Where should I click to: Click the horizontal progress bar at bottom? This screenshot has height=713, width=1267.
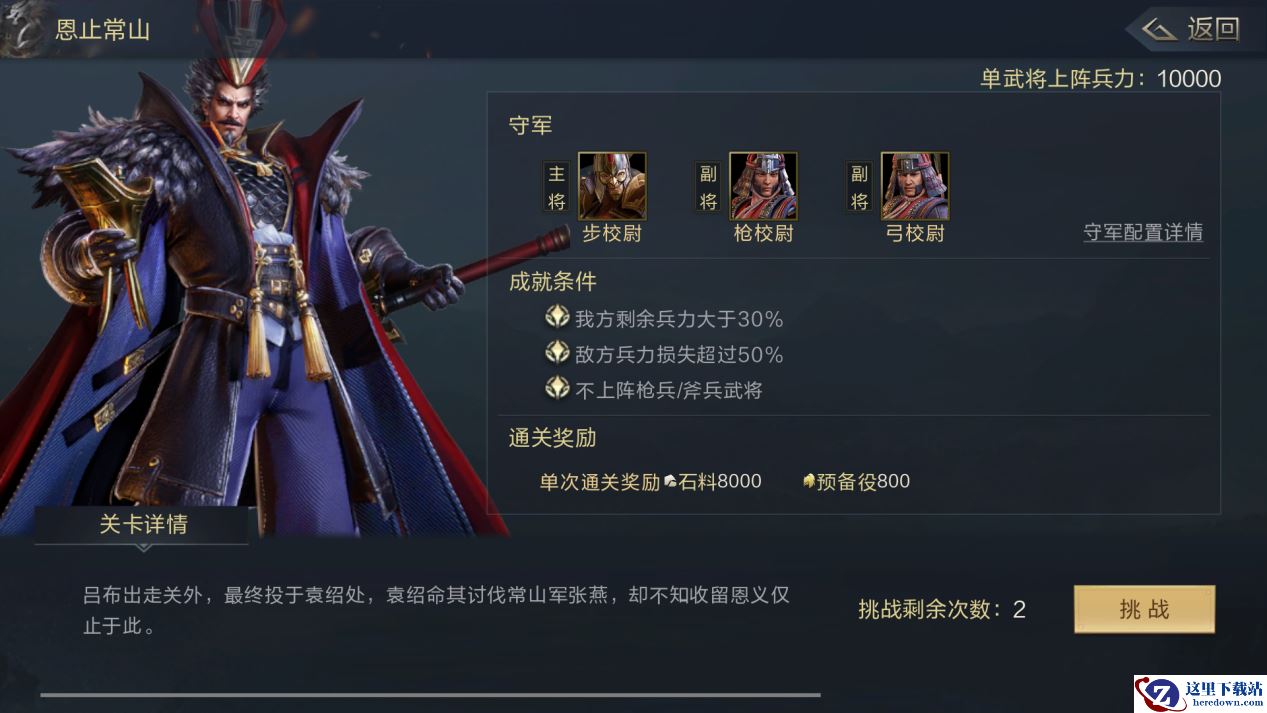click(x=430, y=694)
